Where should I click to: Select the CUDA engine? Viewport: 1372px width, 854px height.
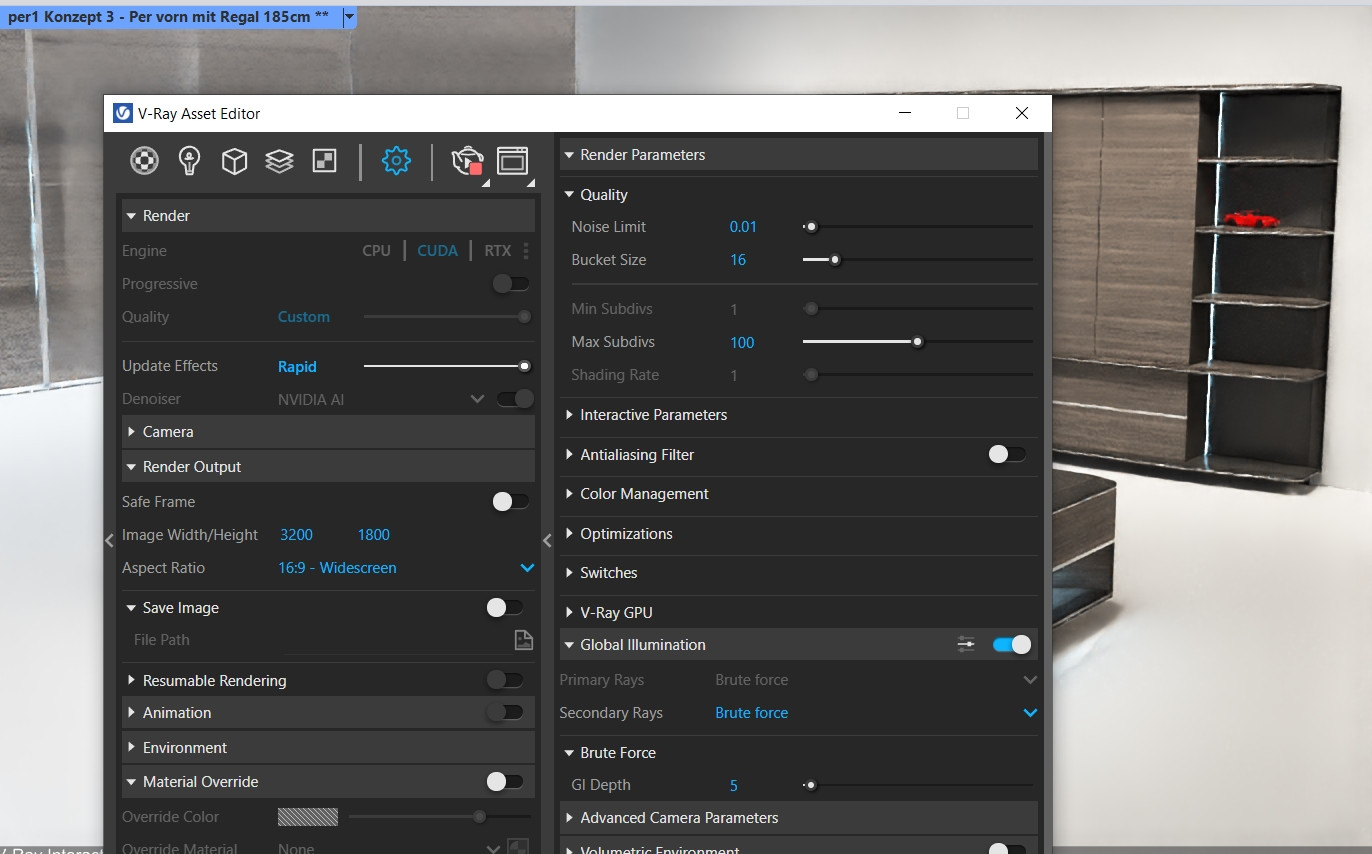437,251
